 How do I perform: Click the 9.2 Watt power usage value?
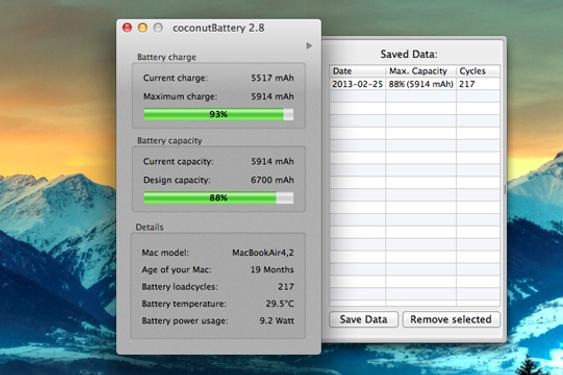[277, 321]
